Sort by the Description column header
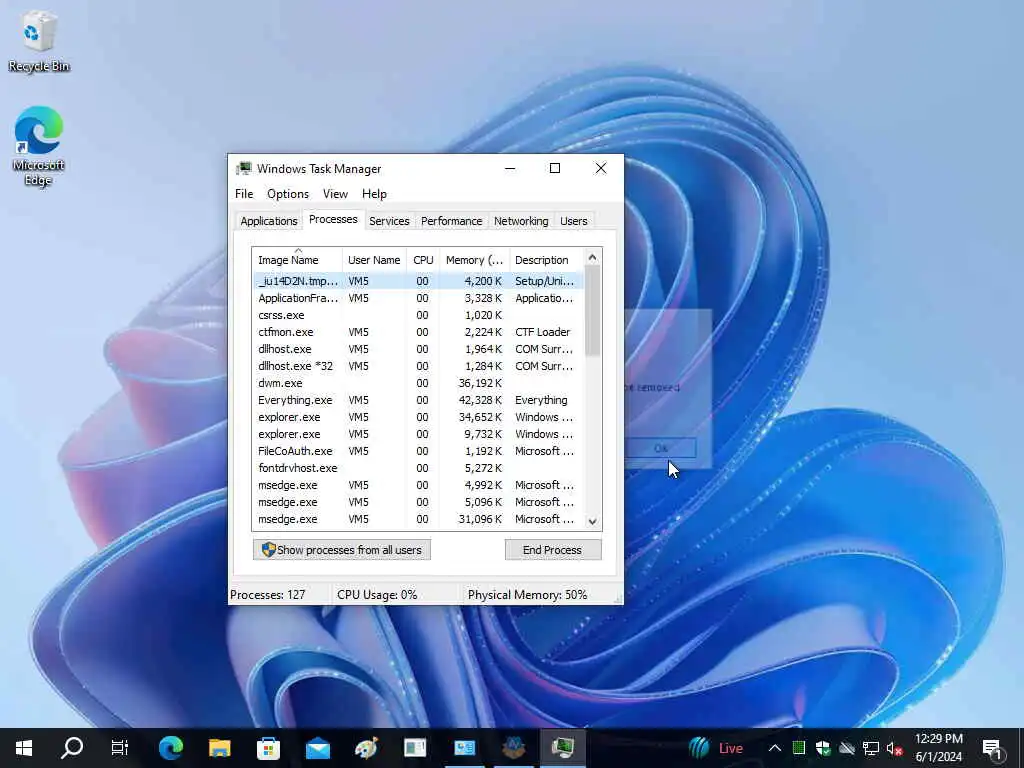Viewport: 1024px width, 768px height. pos(547,260)
